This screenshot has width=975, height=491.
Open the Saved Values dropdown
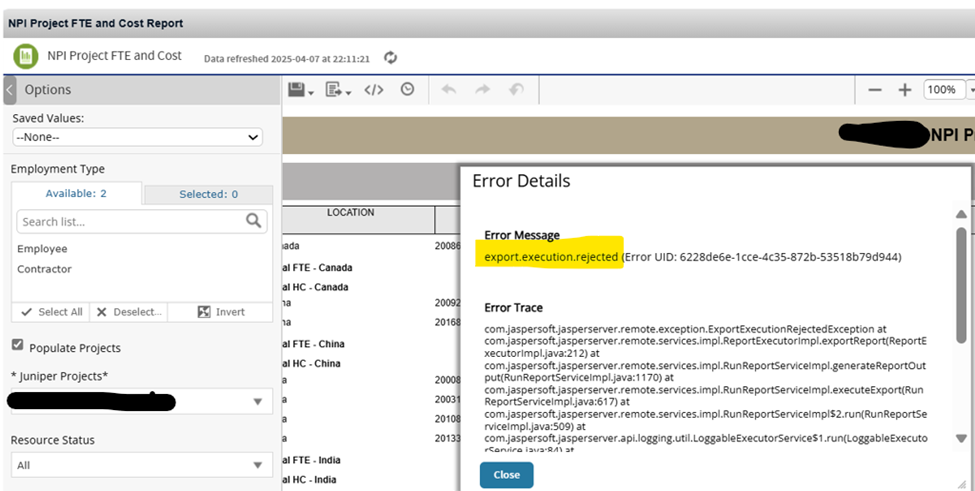137,137
